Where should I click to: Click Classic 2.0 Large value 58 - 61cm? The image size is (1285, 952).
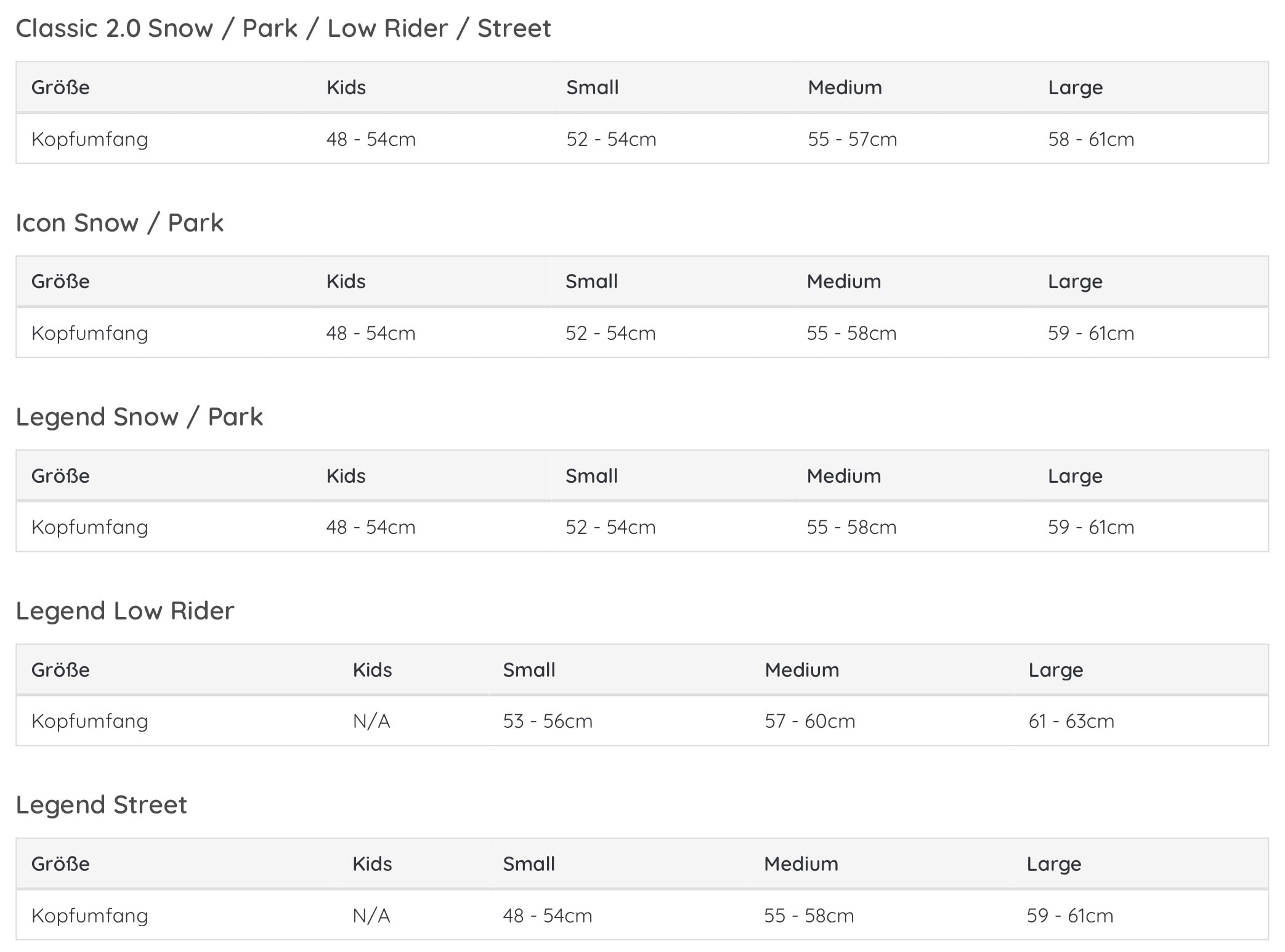click(x=1091, y=139)
